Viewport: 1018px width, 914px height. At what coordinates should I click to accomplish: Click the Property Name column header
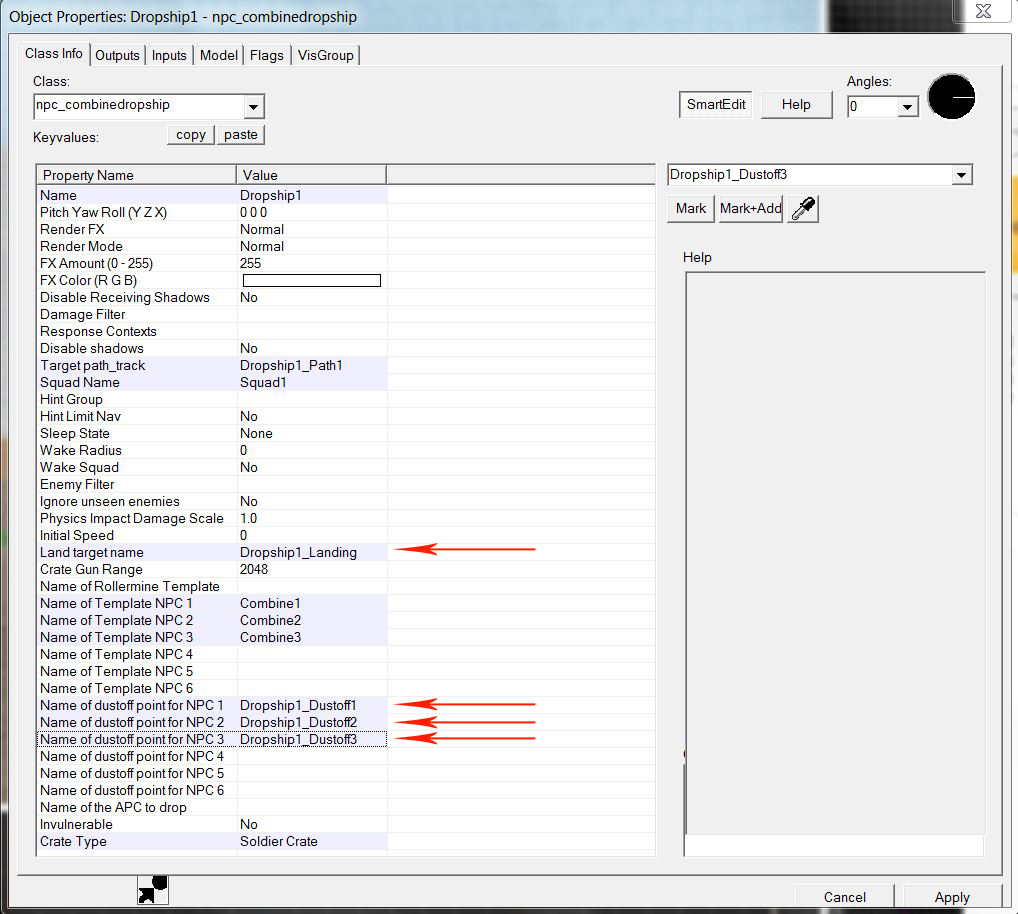[x=136, y=175]
